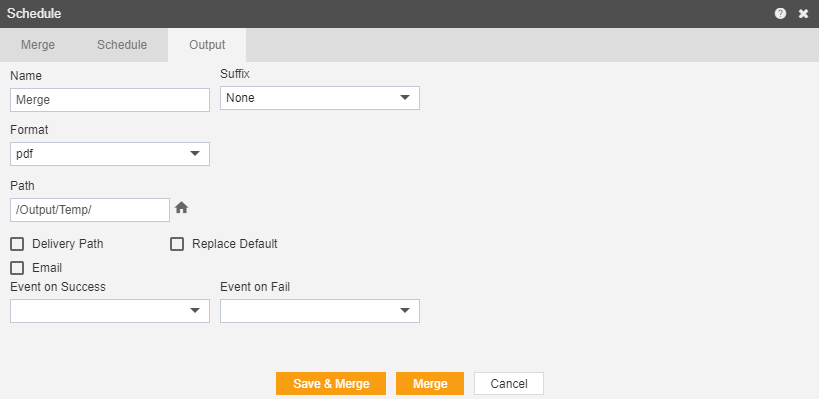
Task: Select the Output tab
Action: click(207, 45)
